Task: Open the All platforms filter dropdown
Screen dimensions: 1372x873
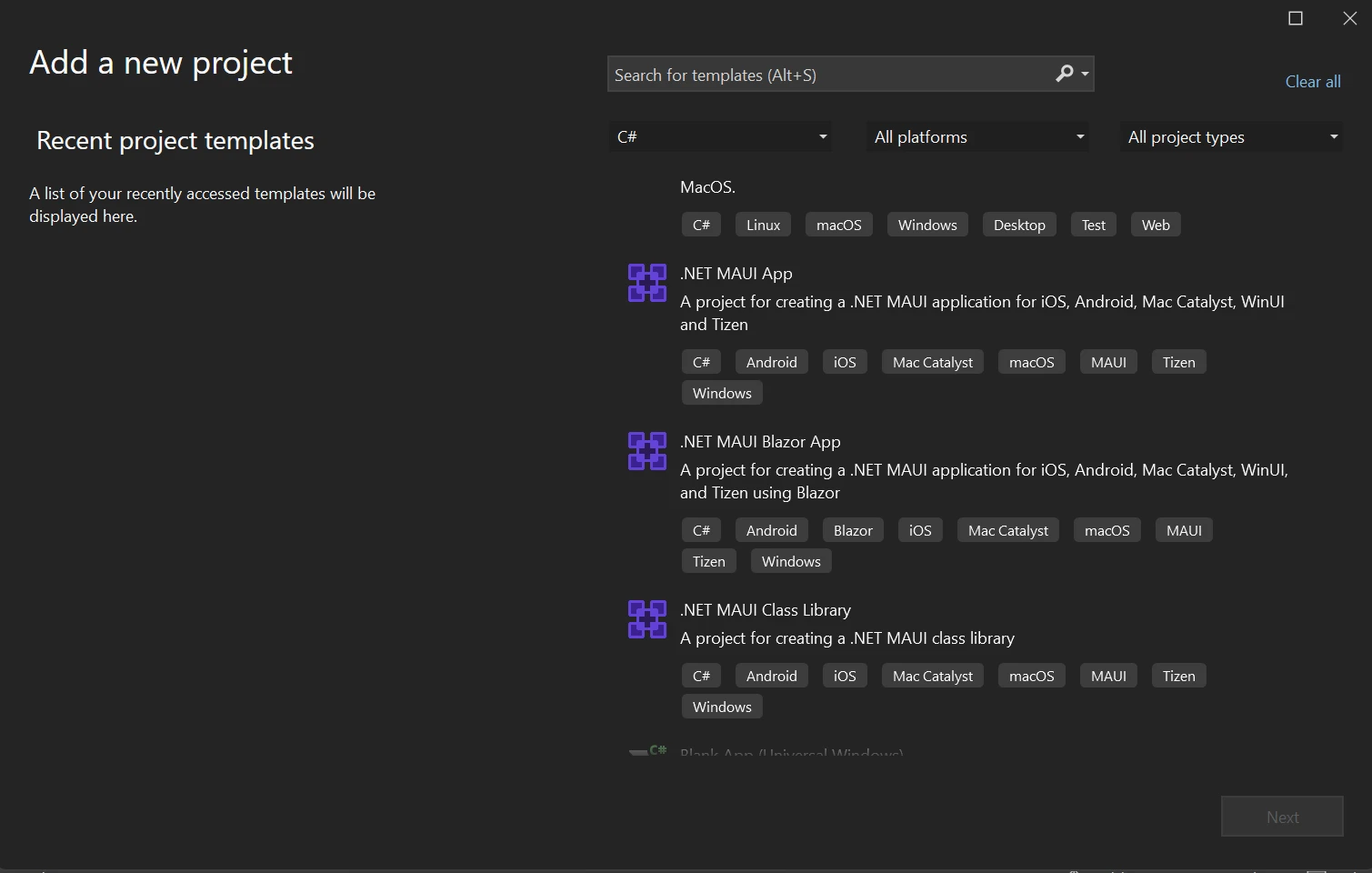Action: (x=977, y=136)
